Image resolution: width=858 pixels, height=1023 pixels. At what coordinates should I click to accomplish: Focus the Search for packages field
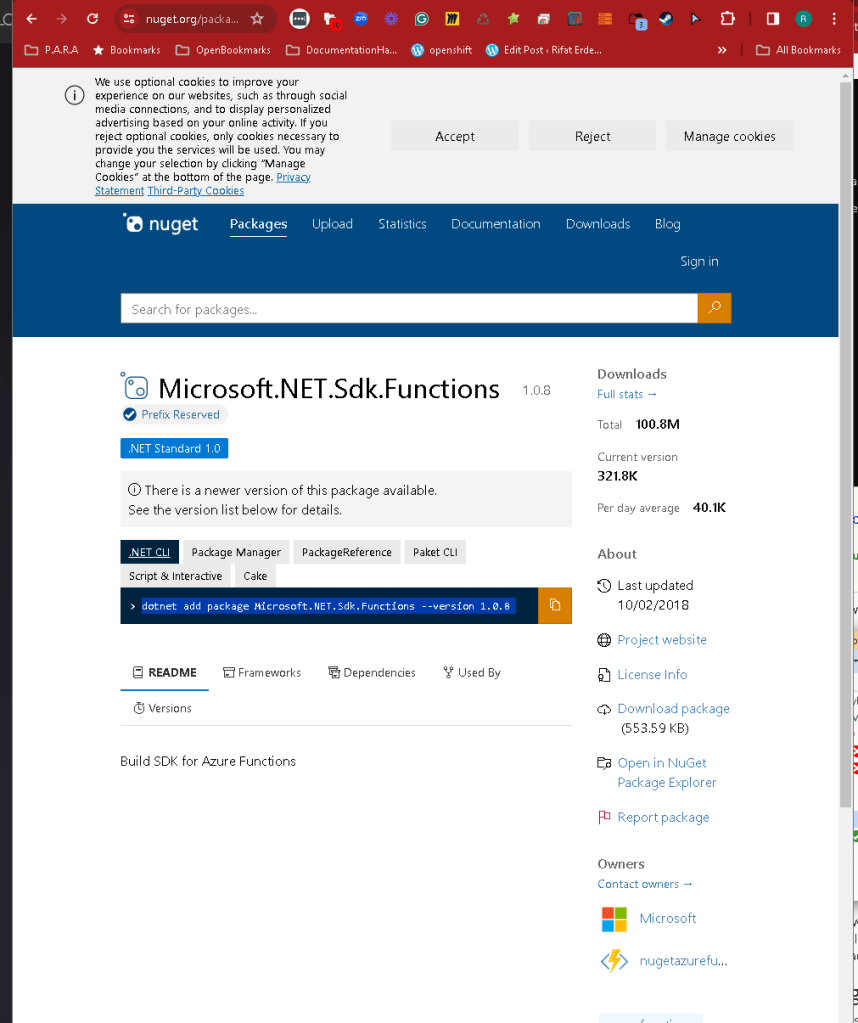409,309
